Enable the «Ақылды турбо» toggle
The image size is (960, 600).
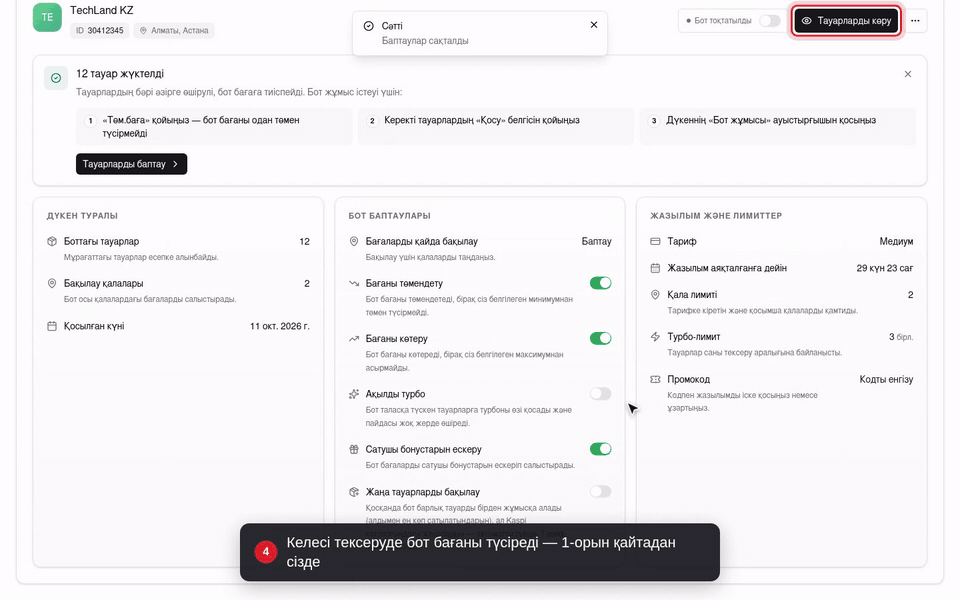pyautogui.click(x=601, y=394)
